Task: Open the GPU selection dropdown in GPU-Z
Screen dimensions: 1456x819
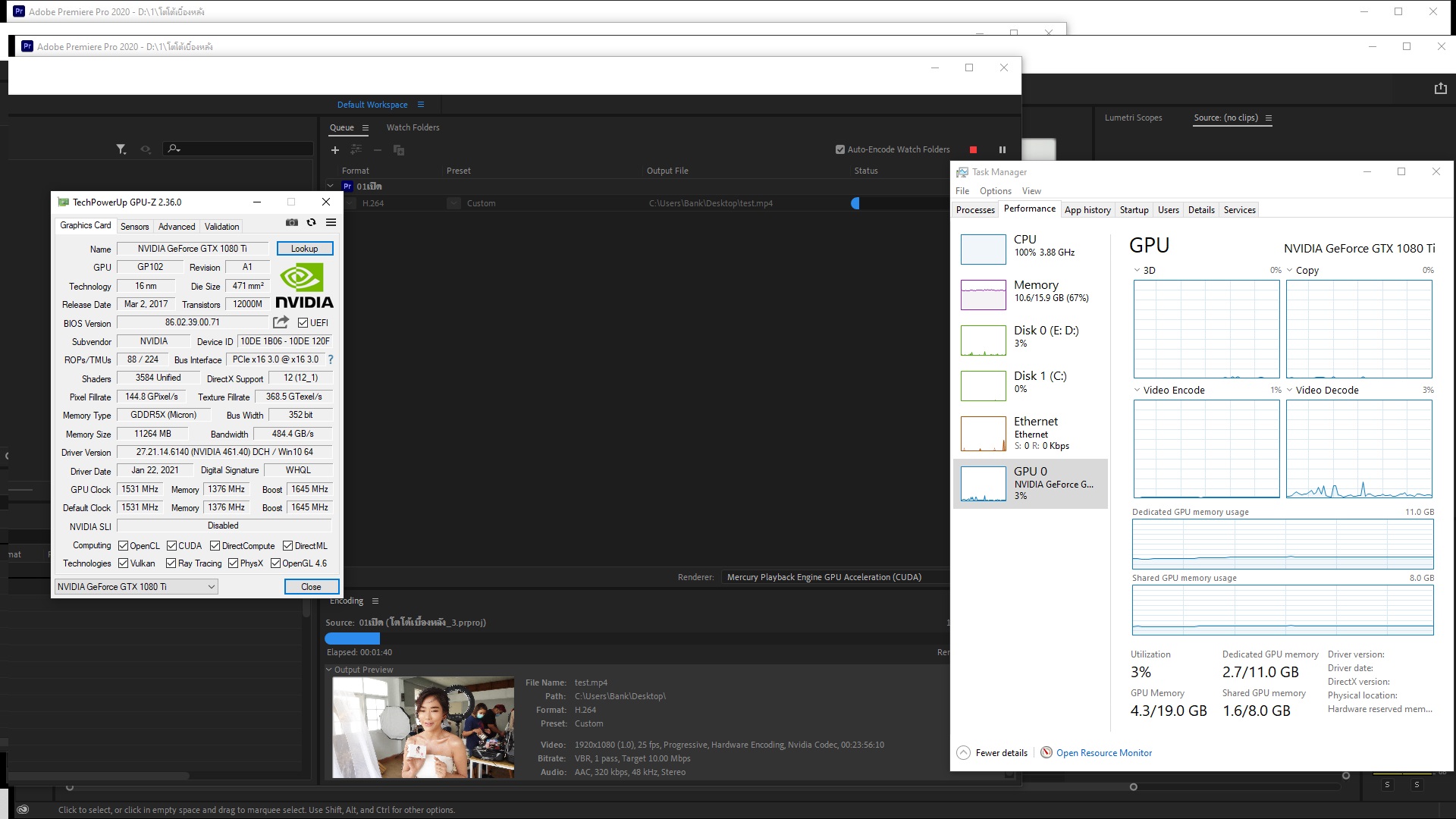Action: pos(136,586)
